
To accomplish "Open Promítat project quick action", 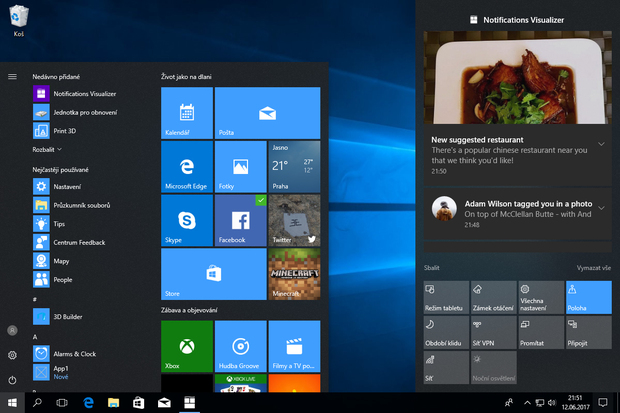I will click(x=541, y=332).
